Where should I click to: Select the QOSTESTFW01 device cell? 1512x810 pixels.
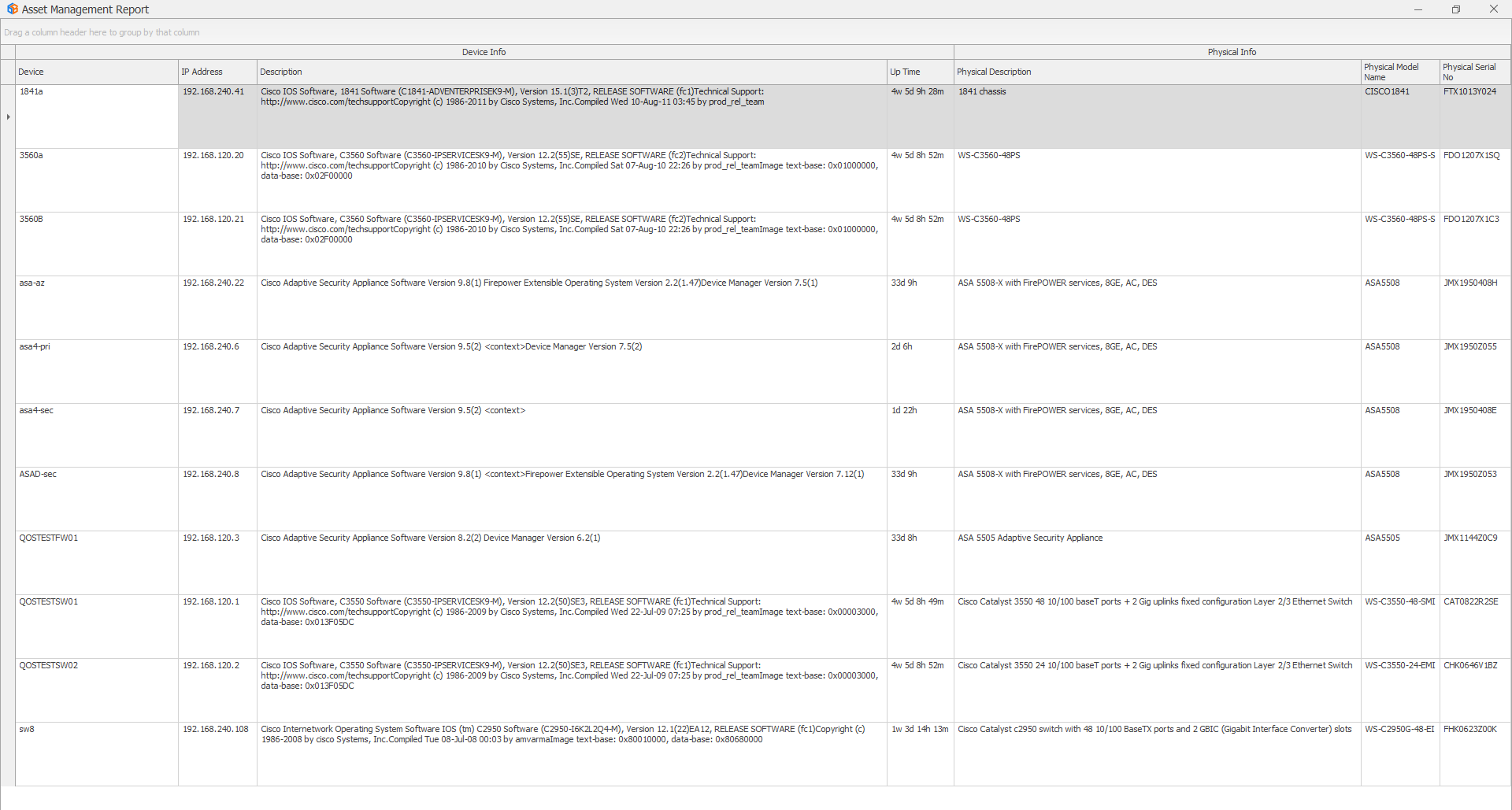(x=97, y=563)
